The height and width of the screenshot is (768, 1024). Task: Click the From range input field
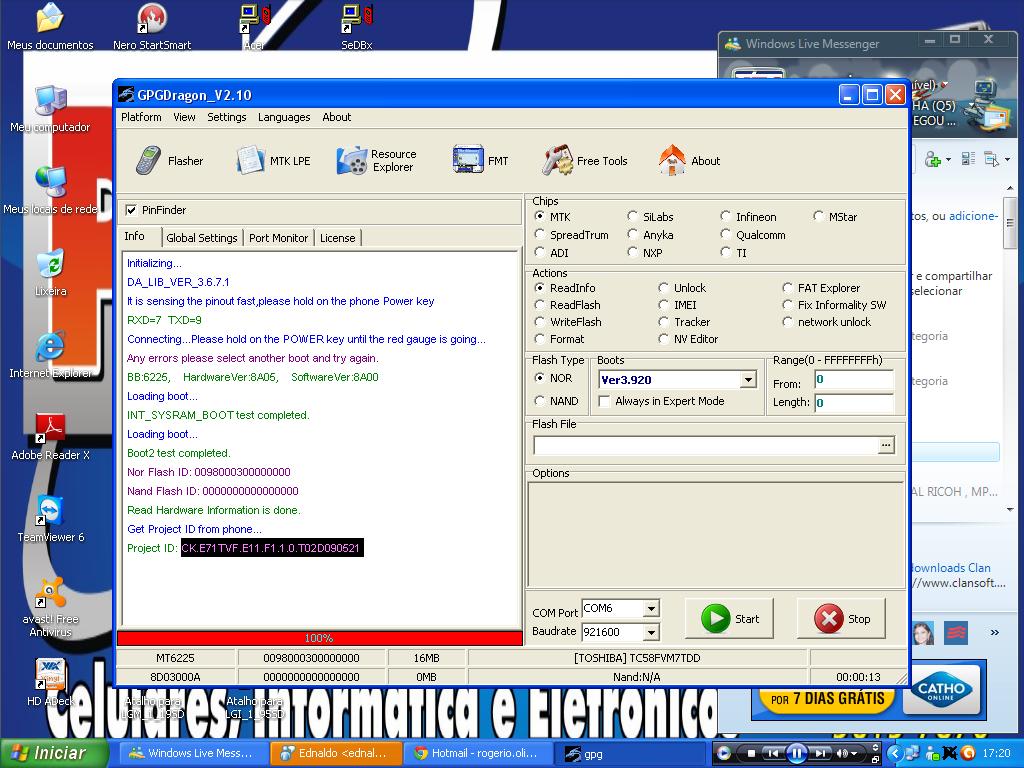[854, 379]
